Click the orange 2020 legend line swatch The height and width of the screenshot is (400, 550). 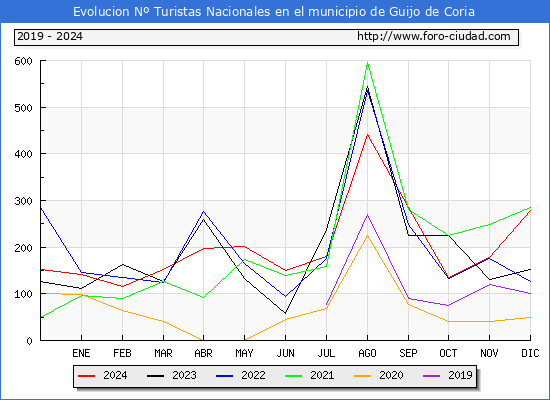(x=362, y=376)
